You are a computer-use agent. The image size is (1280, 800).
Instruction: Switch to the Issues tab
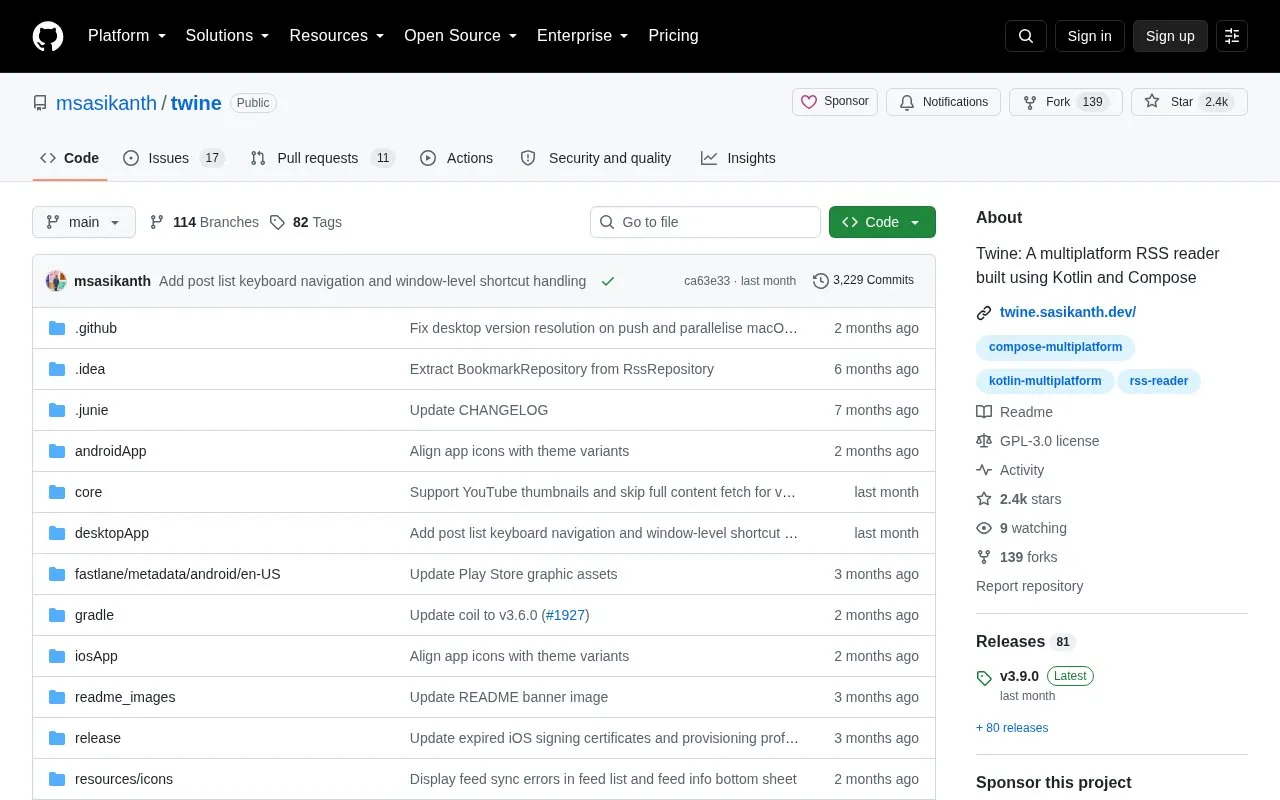click(x=174, y=158)
